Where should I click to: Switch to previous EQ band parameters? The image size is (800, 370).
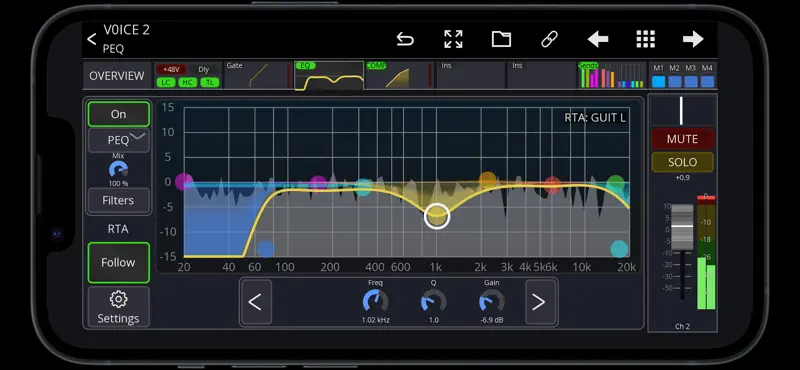(x=256, y=302)
